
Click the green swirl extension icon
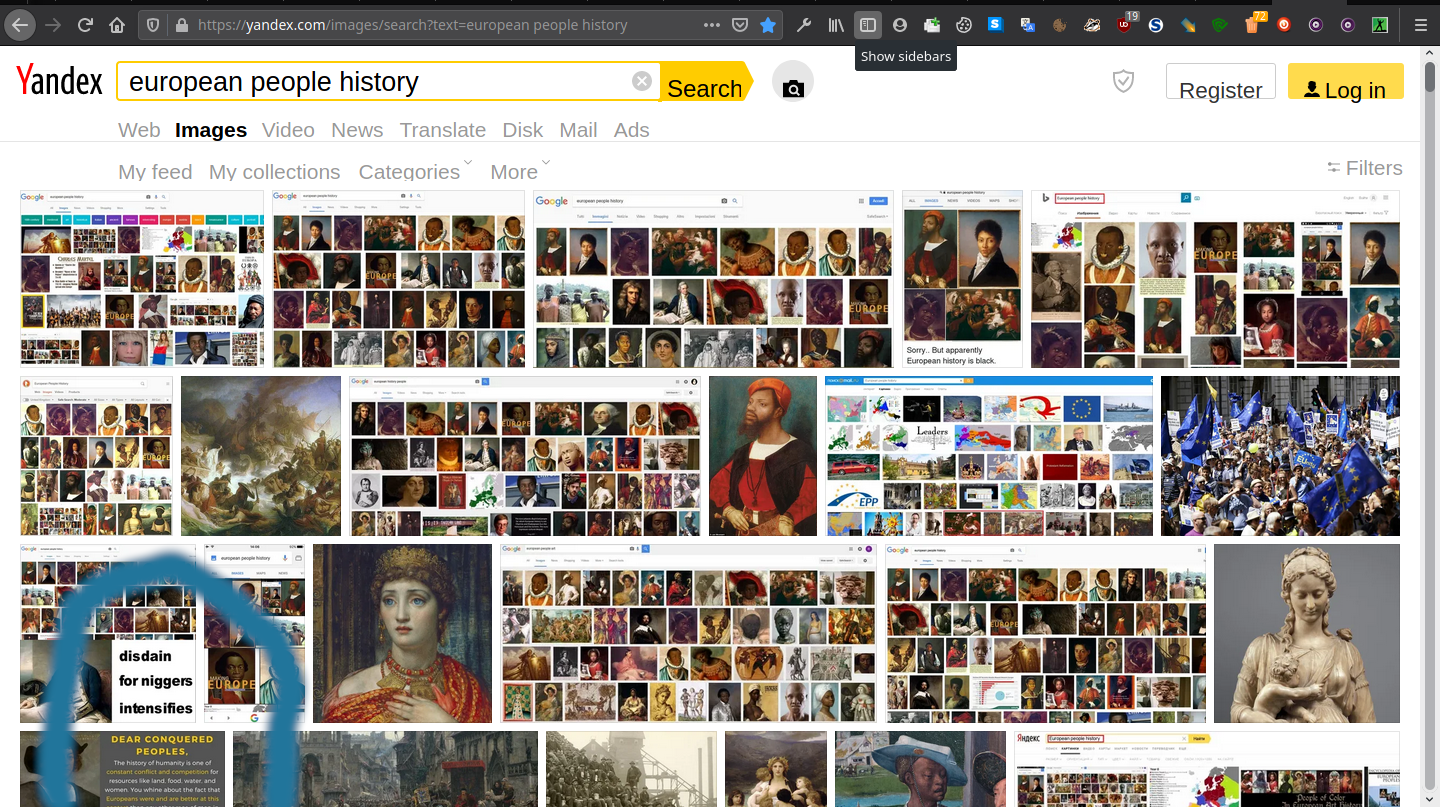(1220, 25)
